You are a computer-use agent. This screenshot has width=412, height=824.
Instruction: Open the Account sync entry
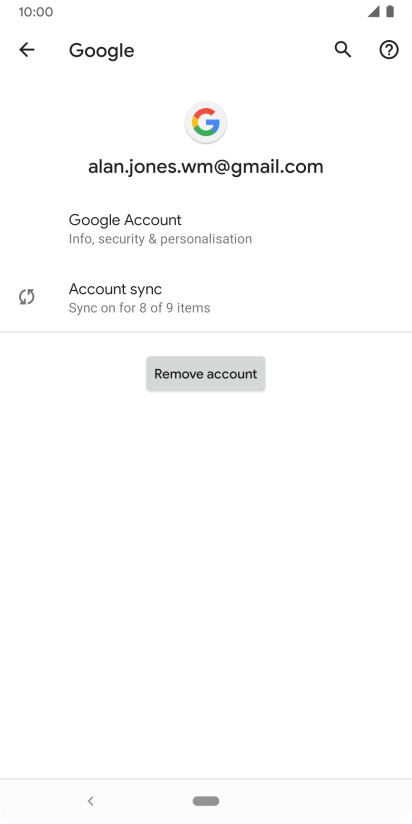coord(206,297)
